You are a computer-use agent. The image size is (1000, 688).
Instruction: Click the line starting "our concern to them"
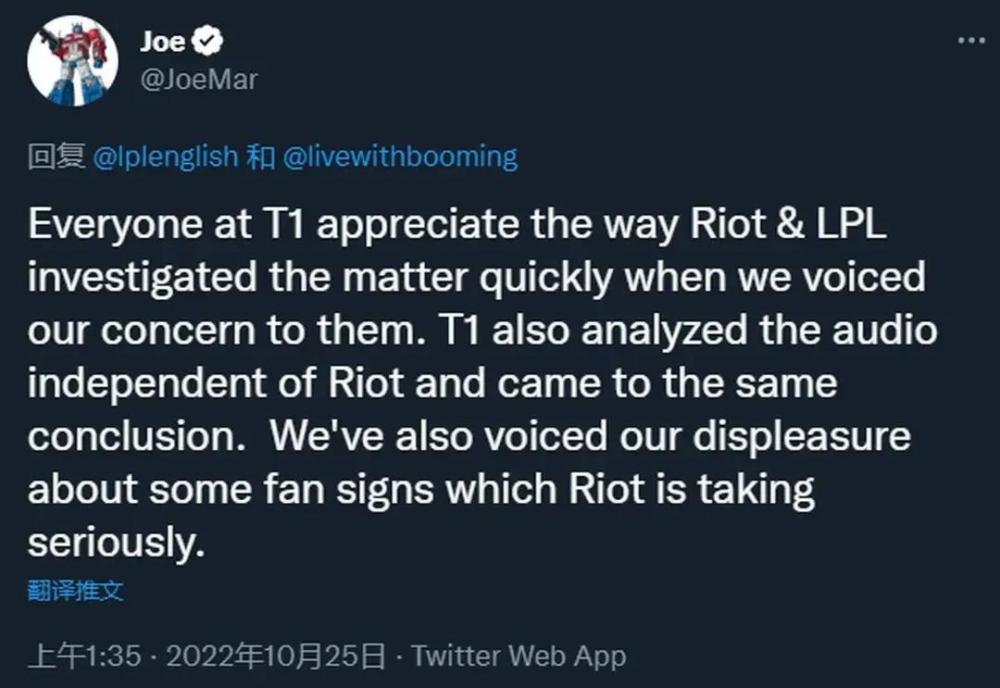point(482,330)
